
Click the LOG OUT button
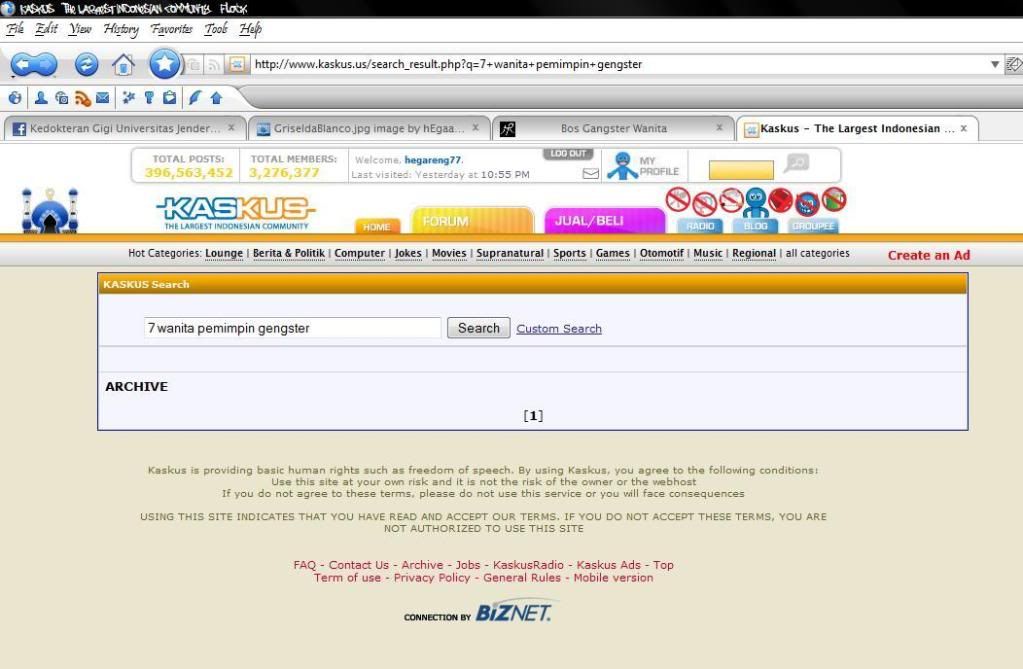click(568, 154)
